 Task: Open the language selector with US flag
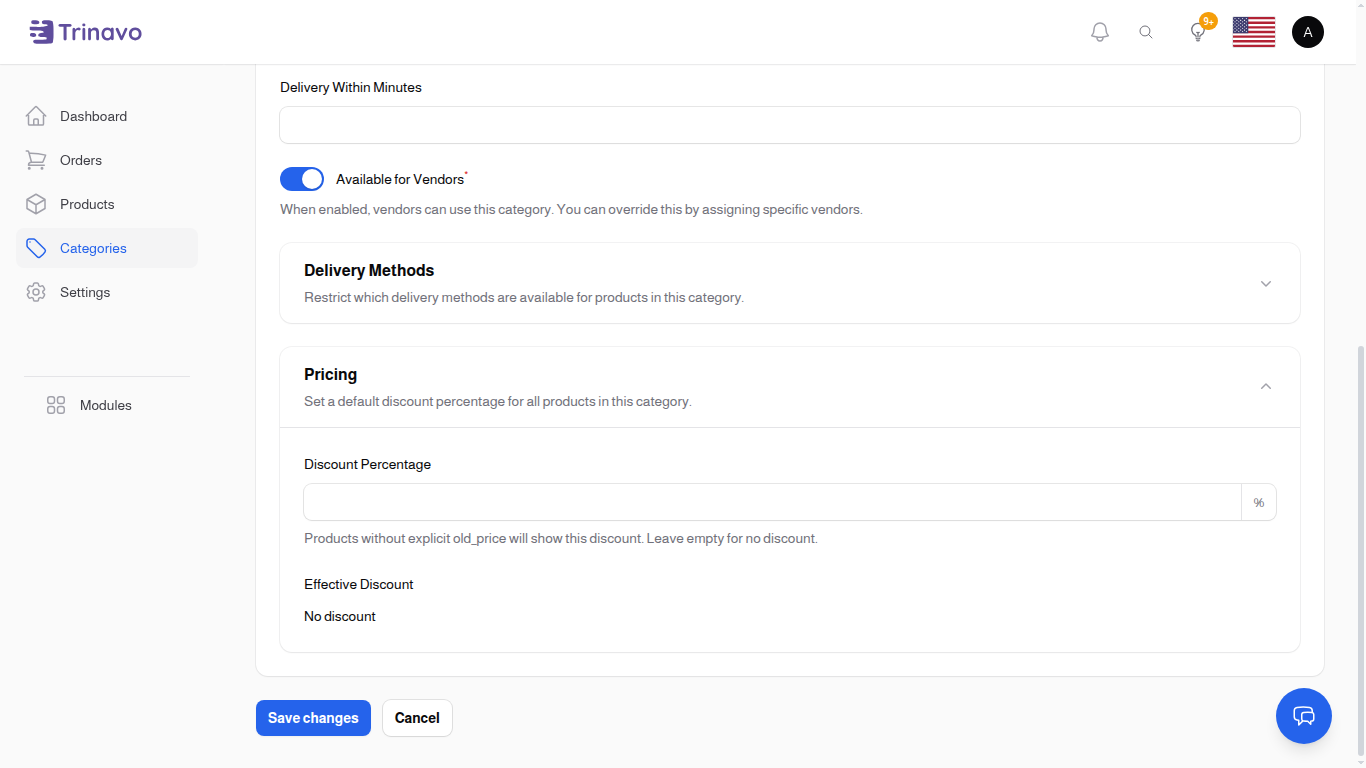pyautogui.click(x=1253, y=31)
